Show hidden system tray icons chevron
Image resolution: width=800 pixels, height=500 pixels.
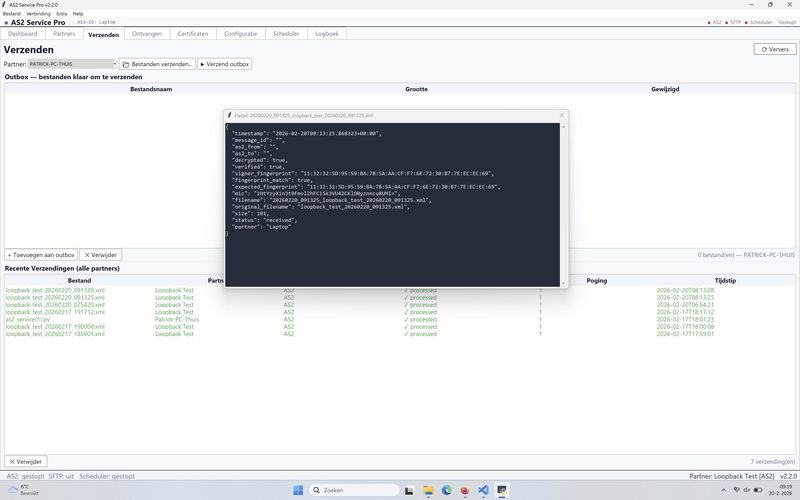tap(723, 490)
